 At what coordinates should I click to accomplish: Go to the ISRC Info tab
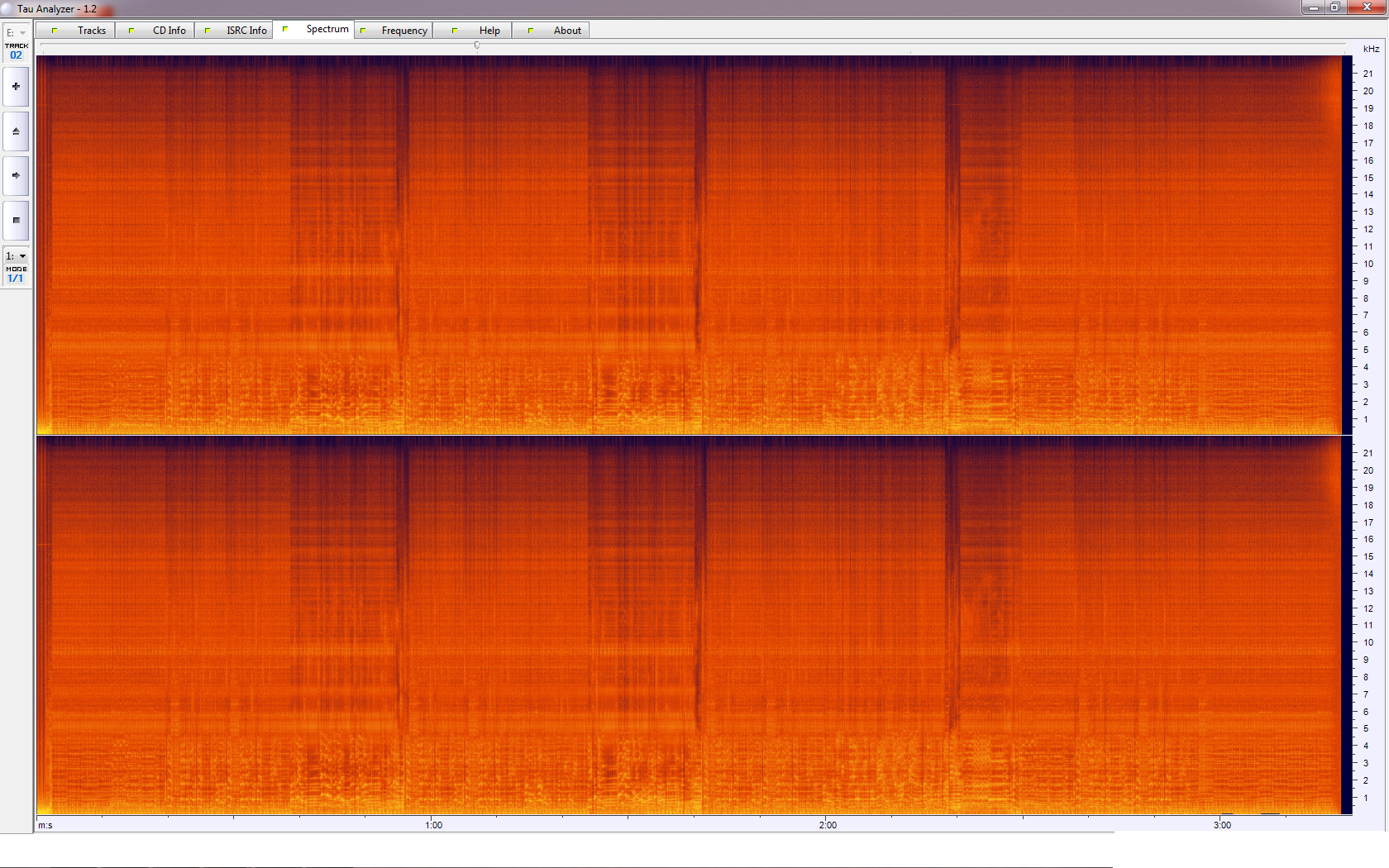[237, 31]
